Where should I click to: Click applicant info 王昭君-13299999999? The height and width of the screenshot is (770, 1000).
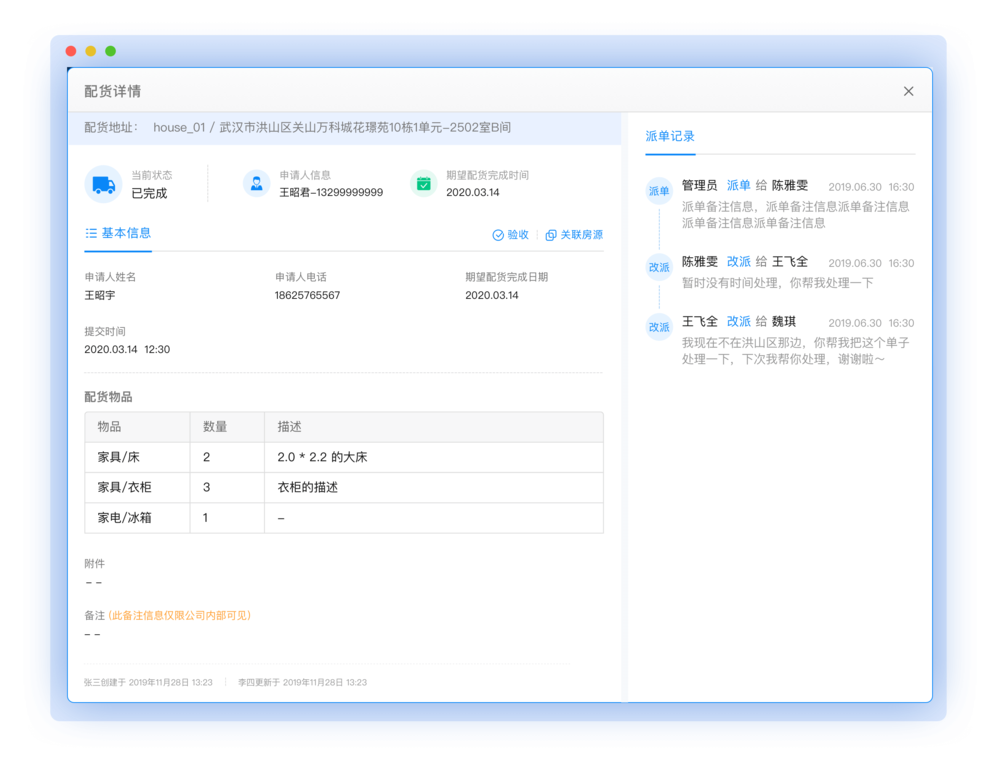[331, 193]
